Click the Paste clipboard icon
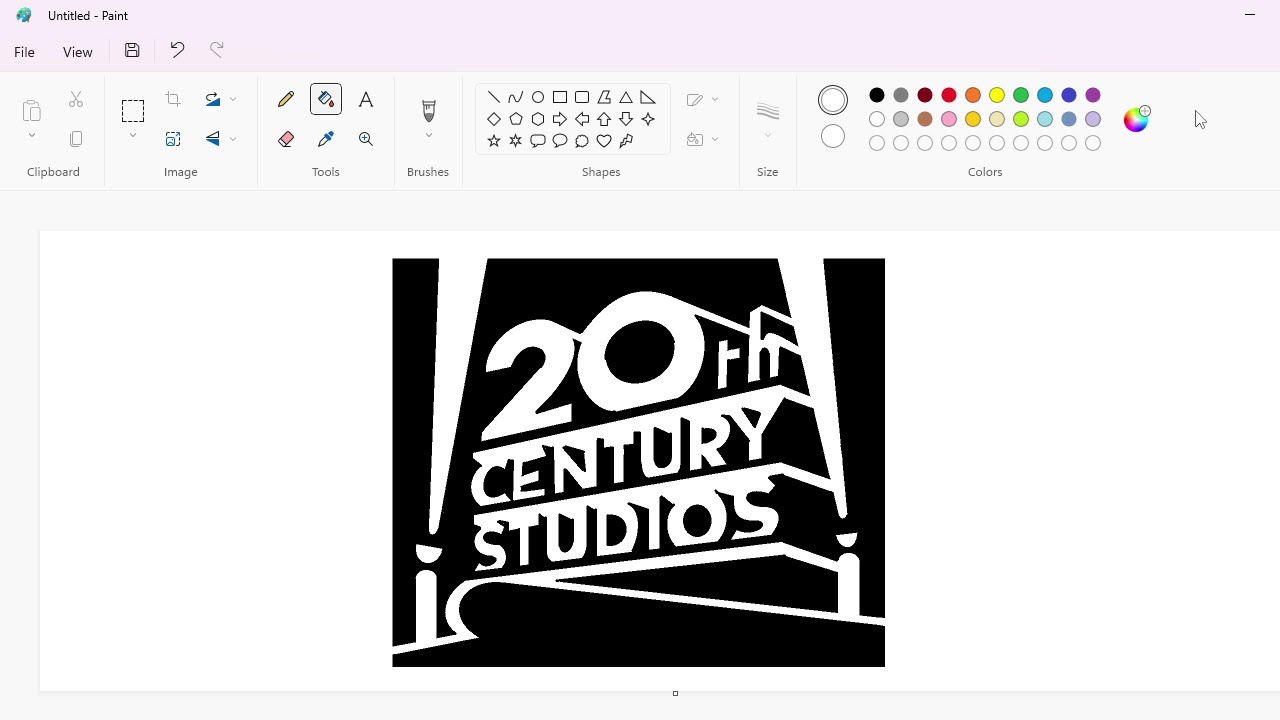The image size is (1280, 720). [32, 110]
